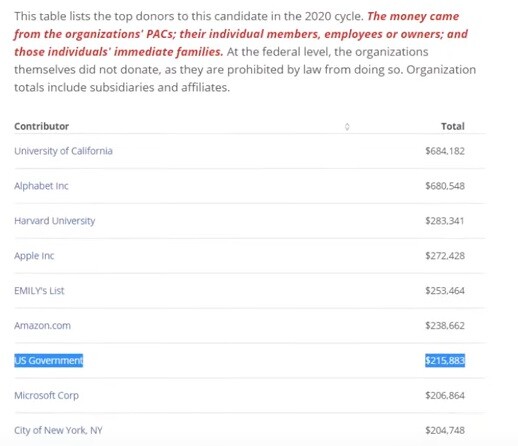The height and width of the screenshot is (446, 518).
Task: Click the $206,864 Microsoft total
Action: (445, 396)
